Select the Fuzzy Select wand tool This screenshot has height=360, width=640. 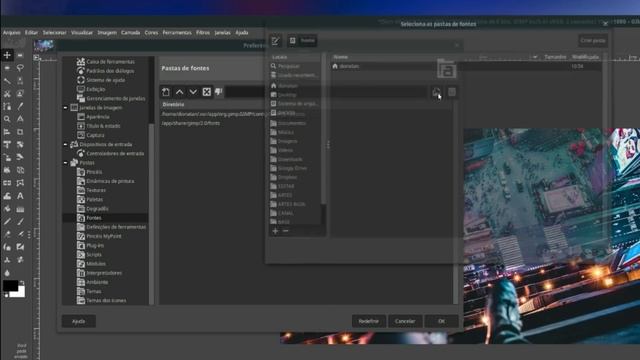click(x=7, y=81)
